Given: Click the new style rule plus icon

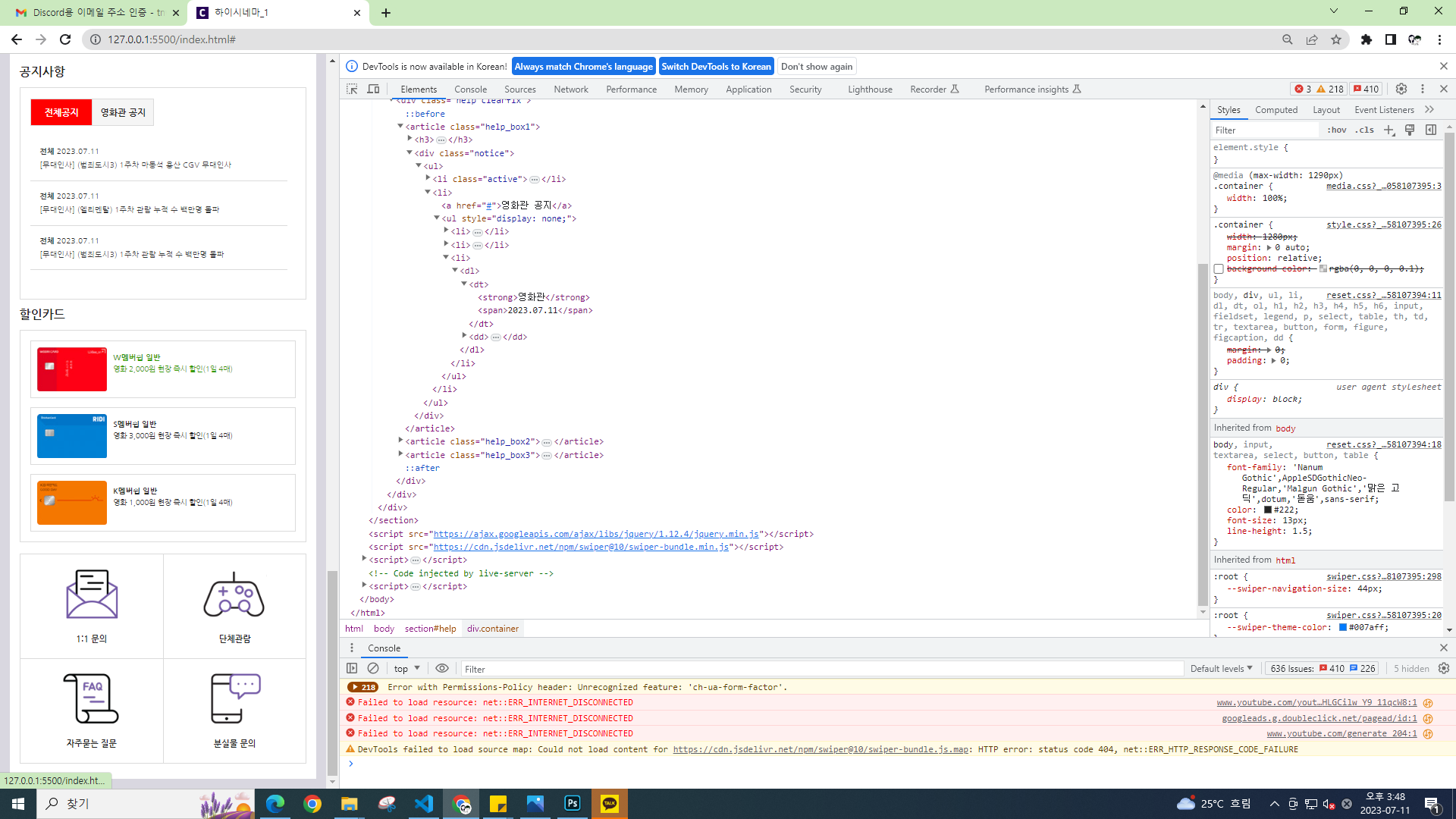Looking at the screenshot, I should click(x=1389, y=130).
